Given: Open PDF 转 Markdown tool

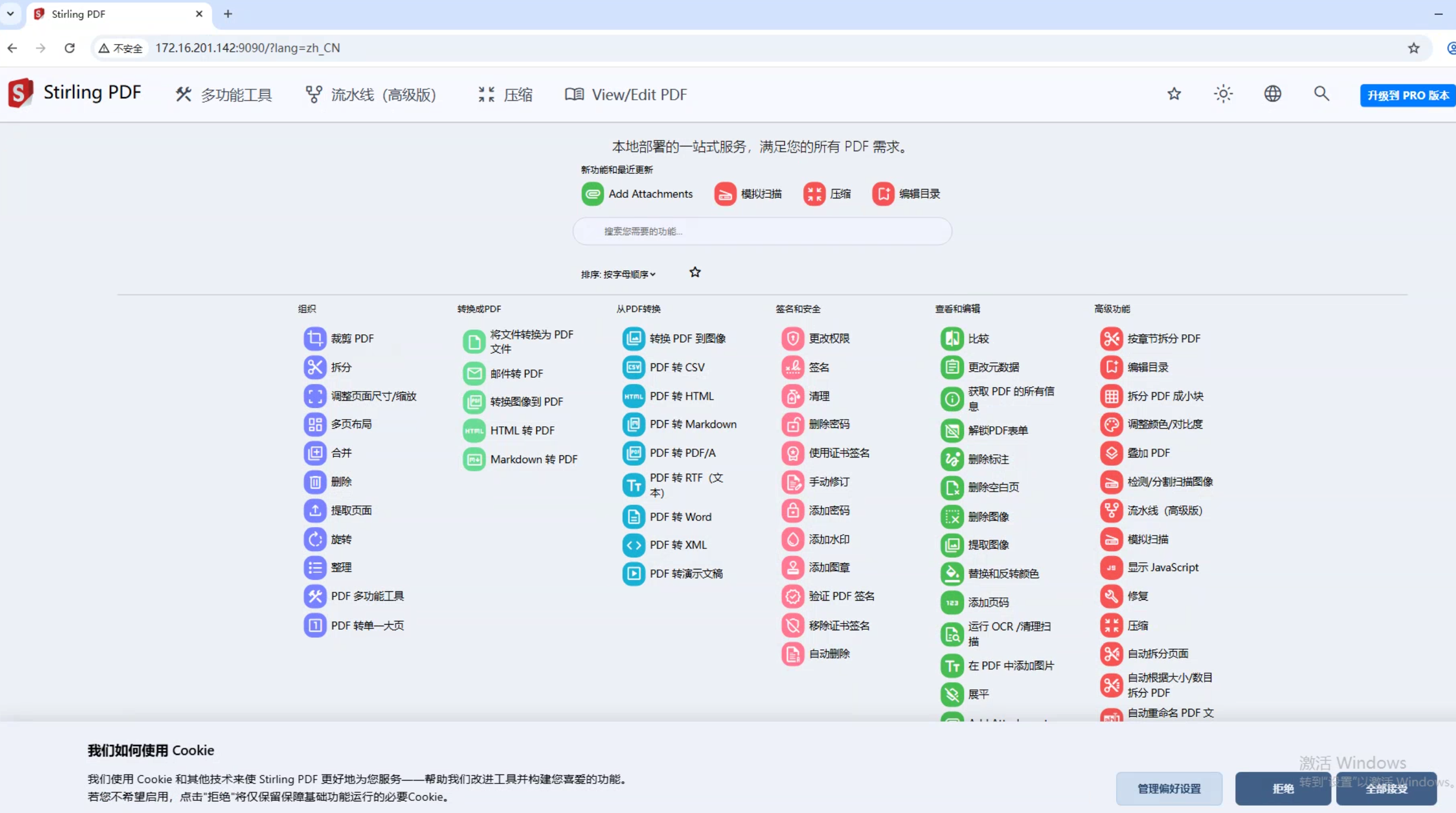Looking at the screenshot, I should click(680, 424).
